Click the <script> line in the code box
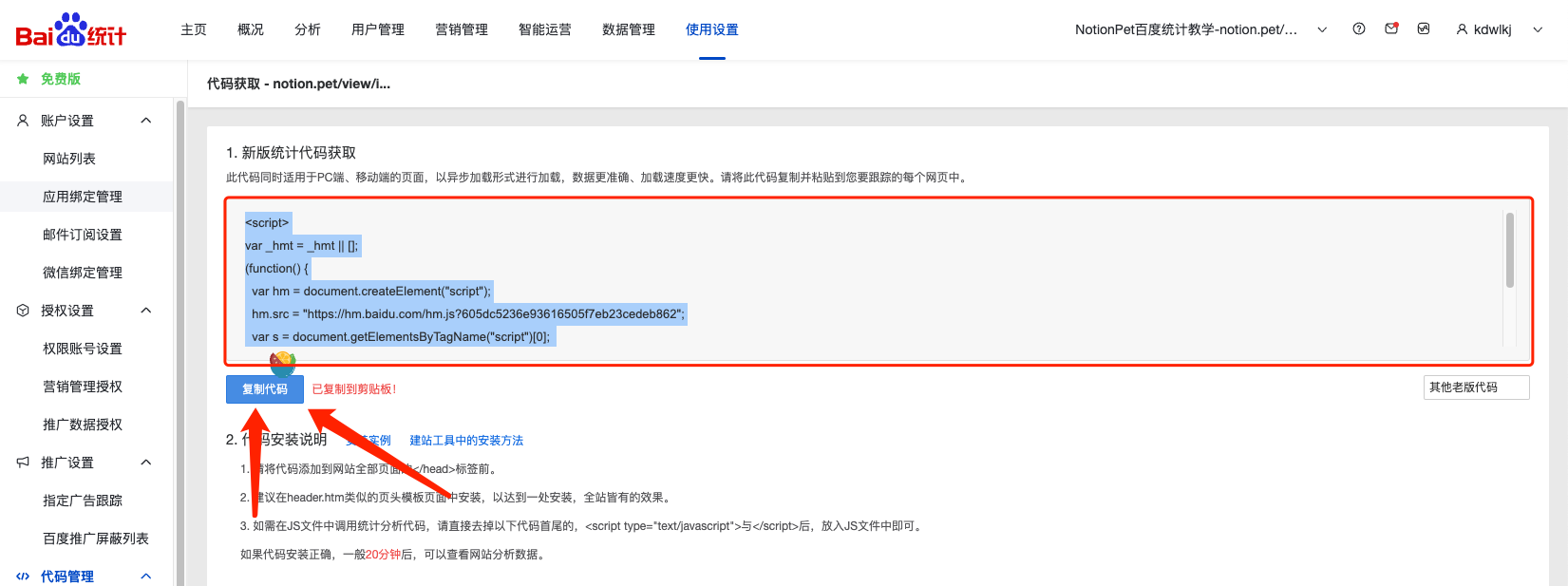The image size is (1568, 586). tap(267, 223)
